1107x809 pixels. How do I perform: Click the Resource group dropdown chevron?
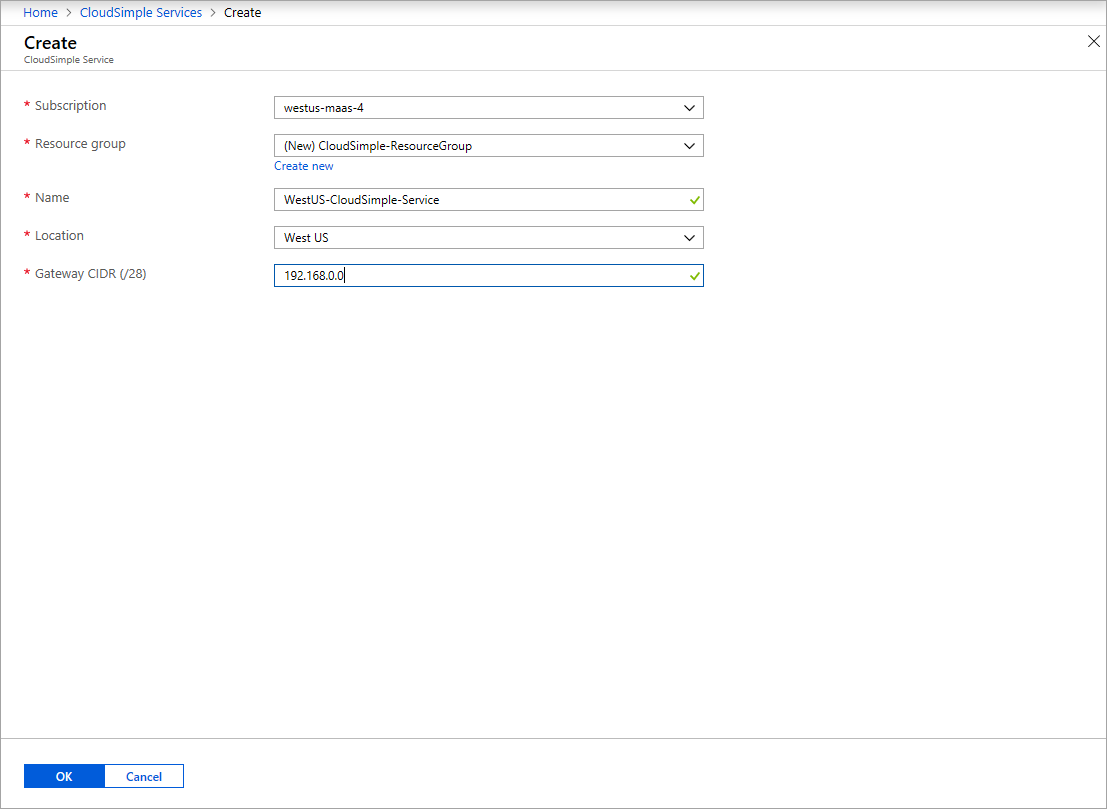coord(688,145)
